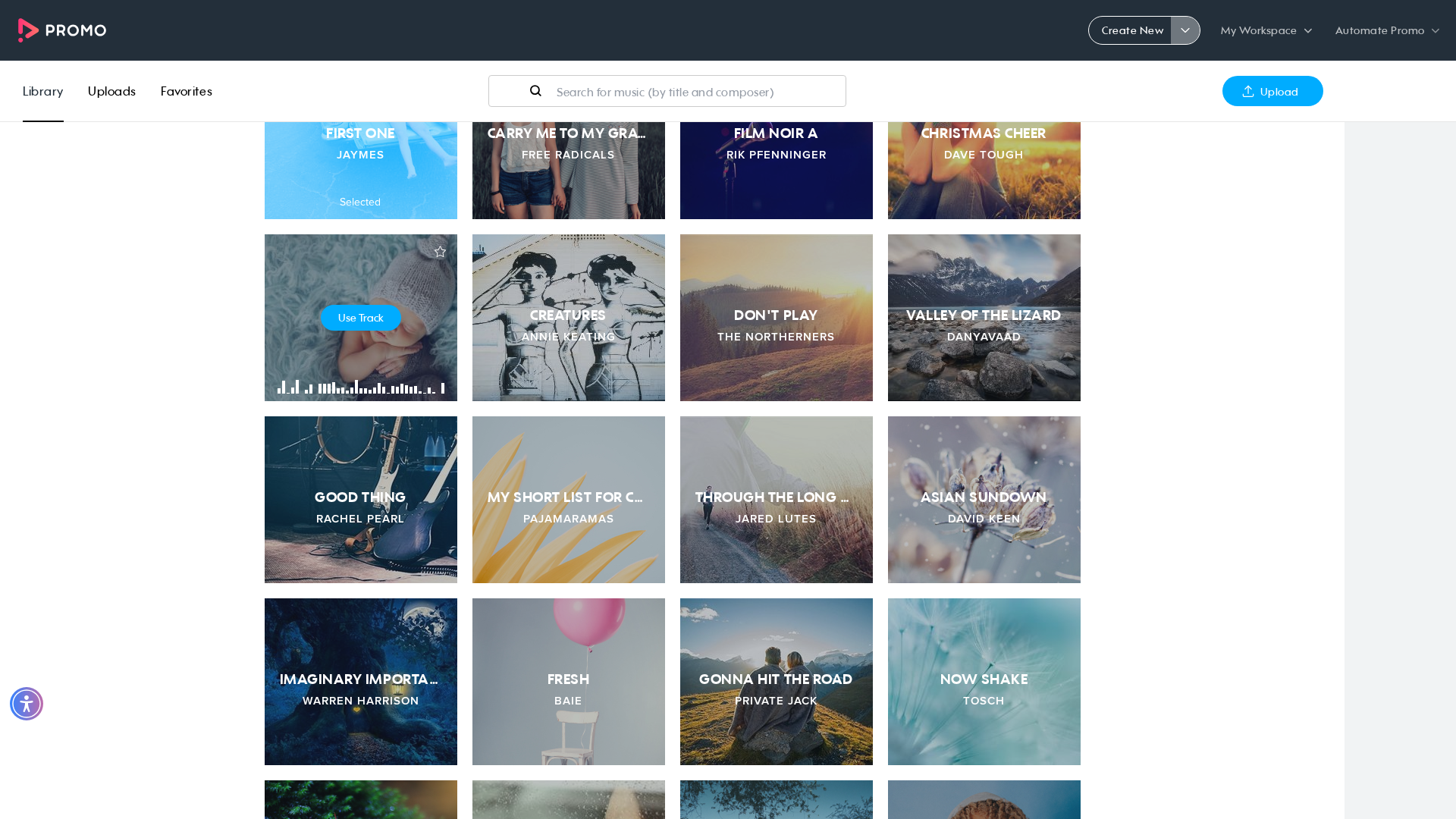Select the Creatures track by Annie Keating
This screenshot has height=819, width=1456.
569,318
